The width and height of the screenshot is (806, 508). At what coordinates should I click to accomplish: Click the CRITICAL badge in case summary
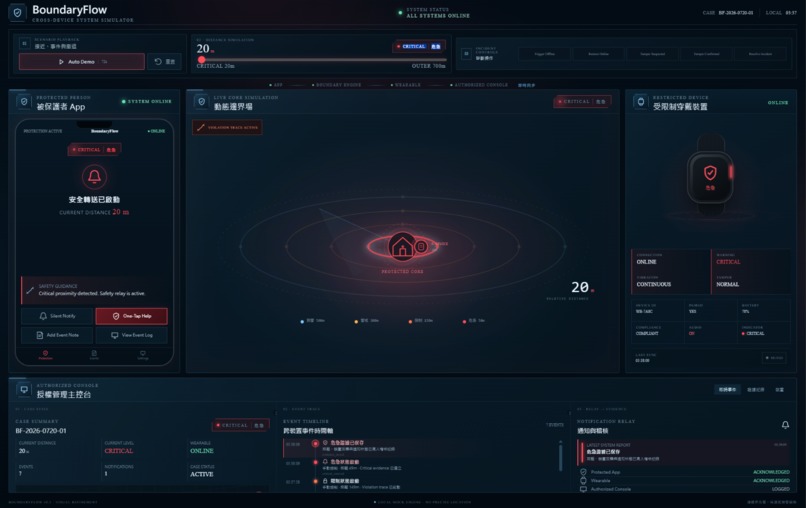[241, 425]
